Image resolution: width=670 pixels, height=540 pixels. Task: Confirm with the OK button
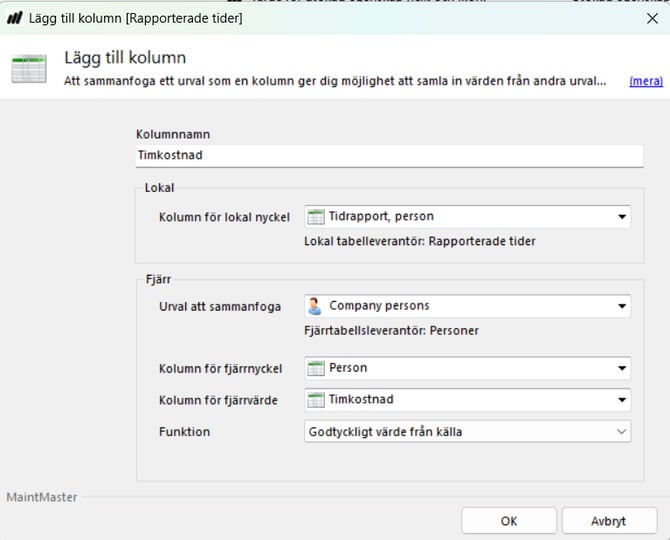pyautogui.click(x=508, y=521)
